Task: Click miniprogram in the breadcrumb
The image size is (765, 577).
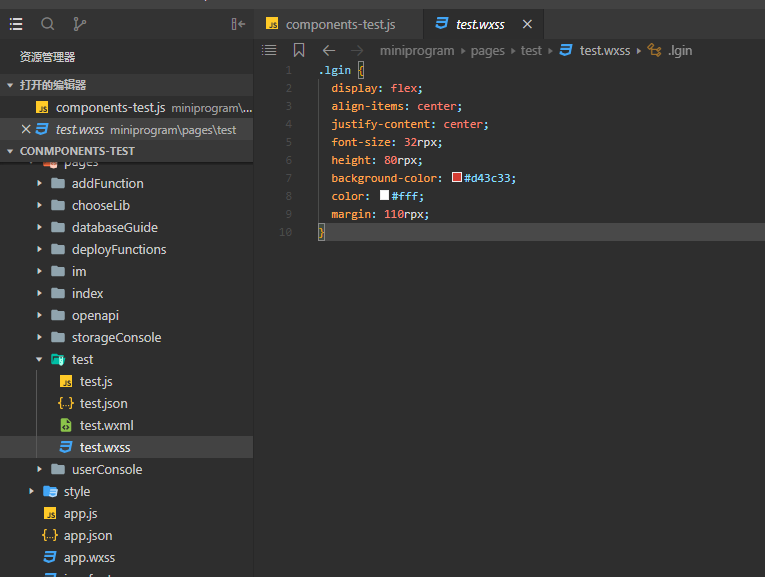Action: point(417,51)
